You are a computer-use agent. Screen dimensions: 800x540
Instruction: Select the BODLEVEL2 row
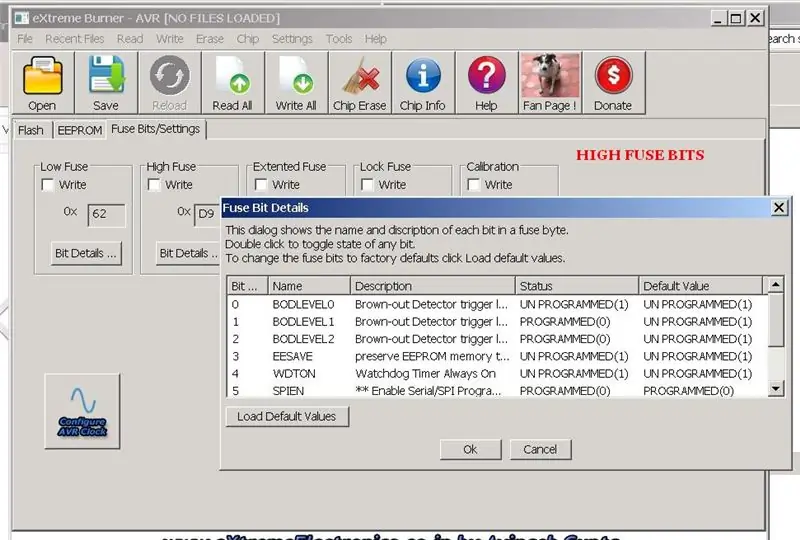(497, 339)
